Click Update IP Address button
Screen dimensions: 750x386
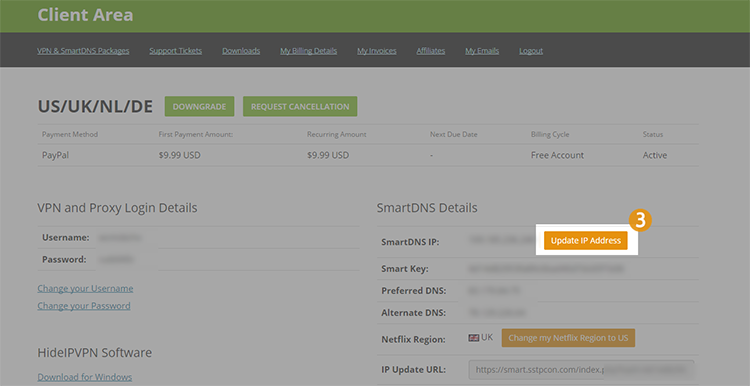click(x=585, y=241)
